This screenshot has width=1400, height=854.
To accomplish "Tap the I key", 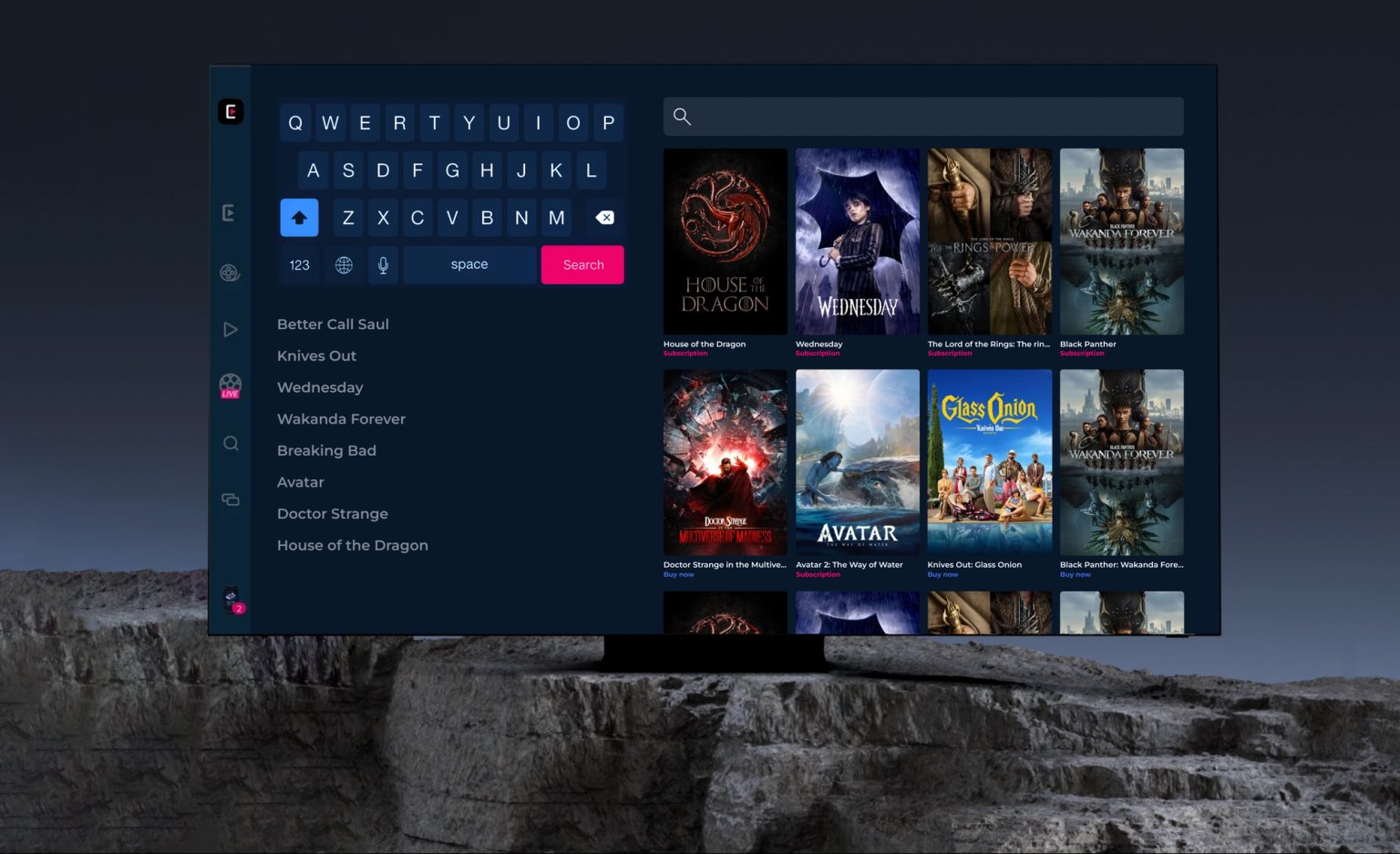I will click(539, 123).
